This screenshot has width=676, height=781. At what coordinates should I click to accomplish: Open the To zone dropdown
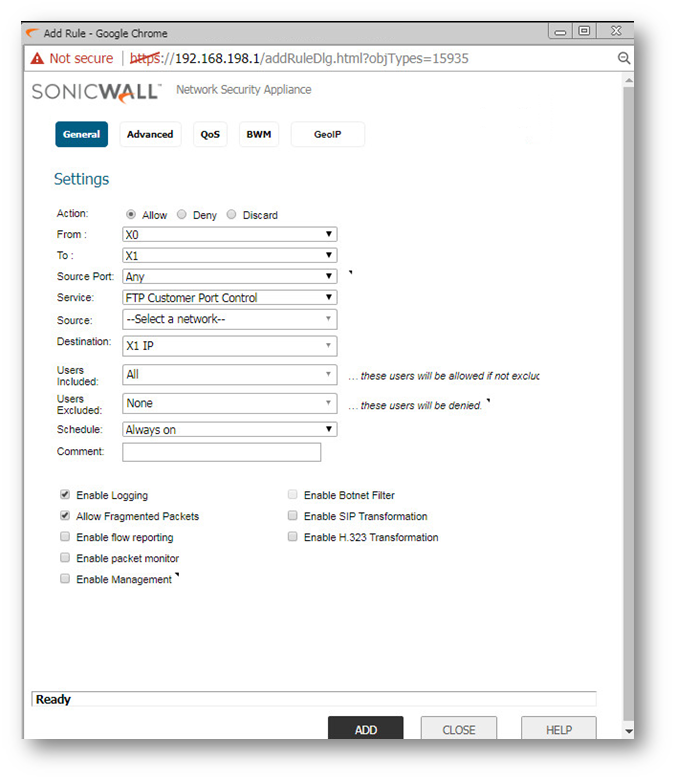[230, 256]
